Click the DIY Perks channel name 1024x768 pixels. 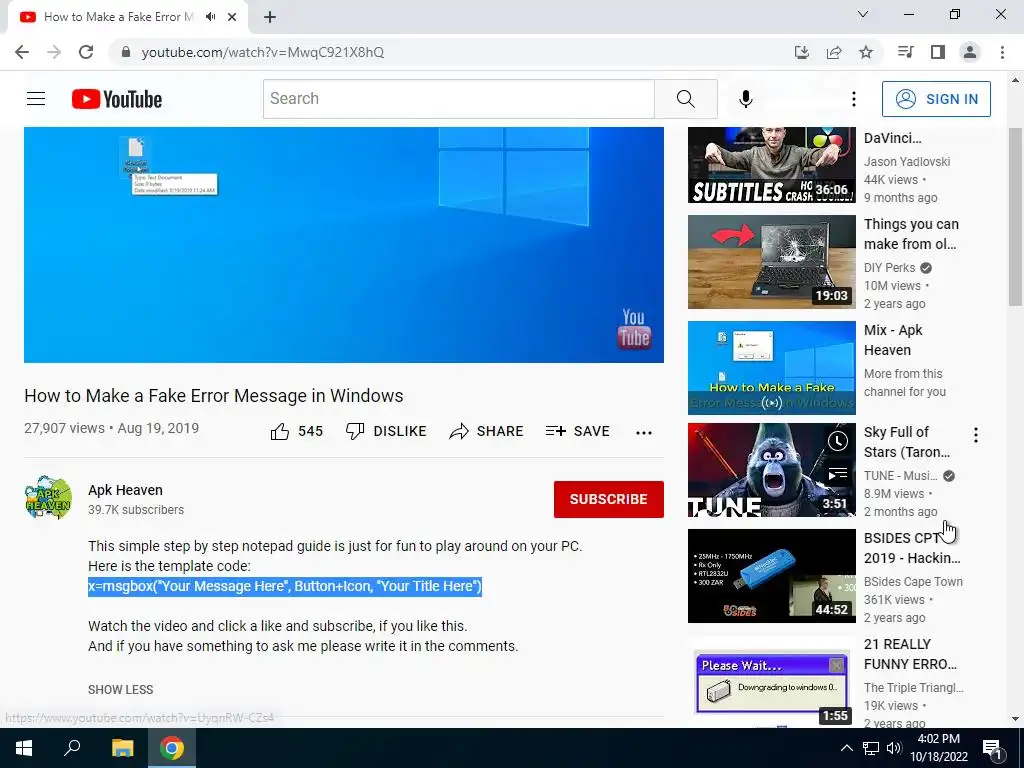click(x=889, y=268)
